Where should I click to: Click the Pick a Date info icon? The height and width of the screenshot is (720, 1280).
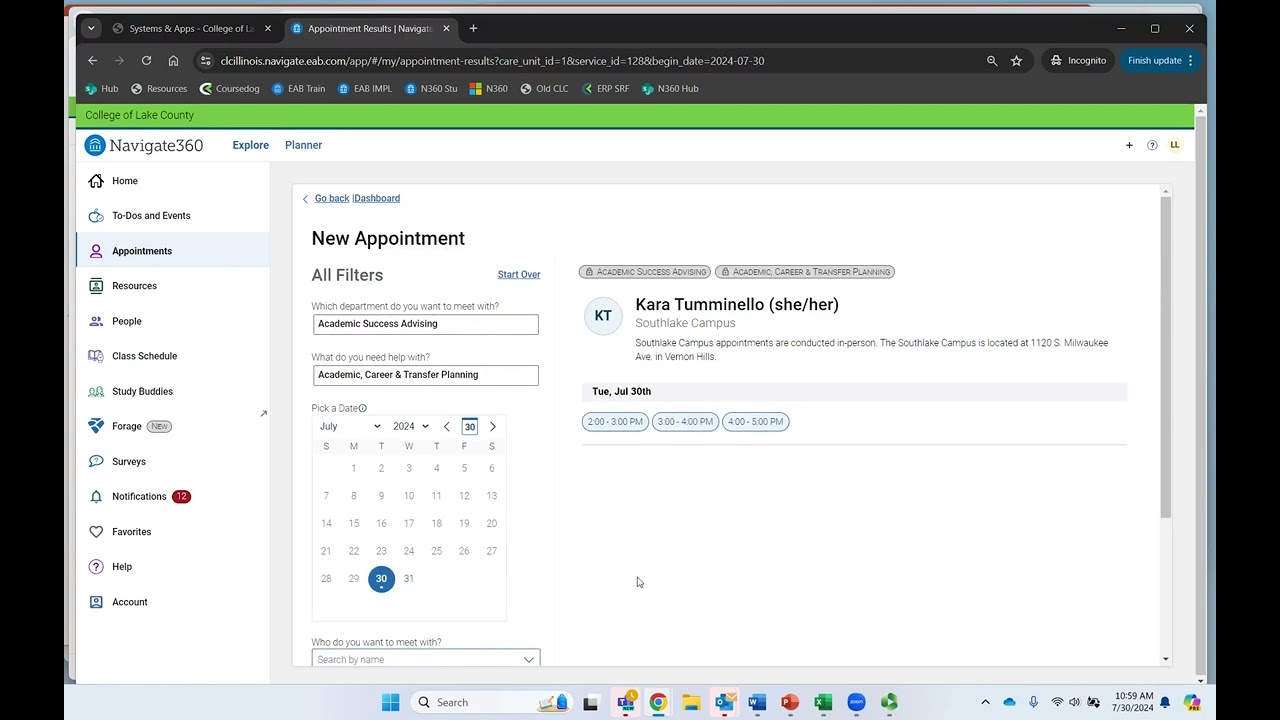[x=362, y=408]
